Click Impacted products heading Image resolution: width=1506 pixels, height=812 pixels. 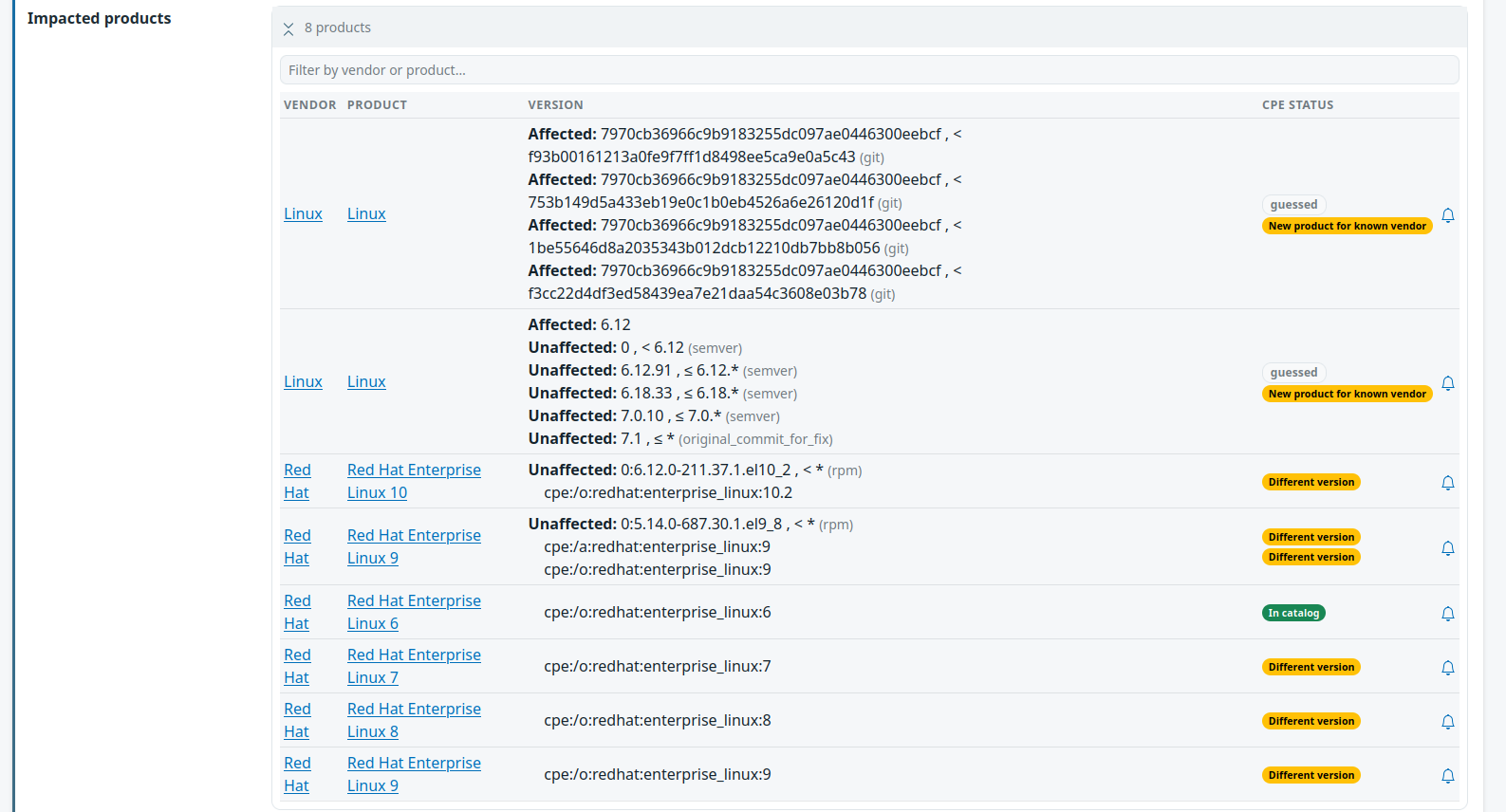point(100,18)
